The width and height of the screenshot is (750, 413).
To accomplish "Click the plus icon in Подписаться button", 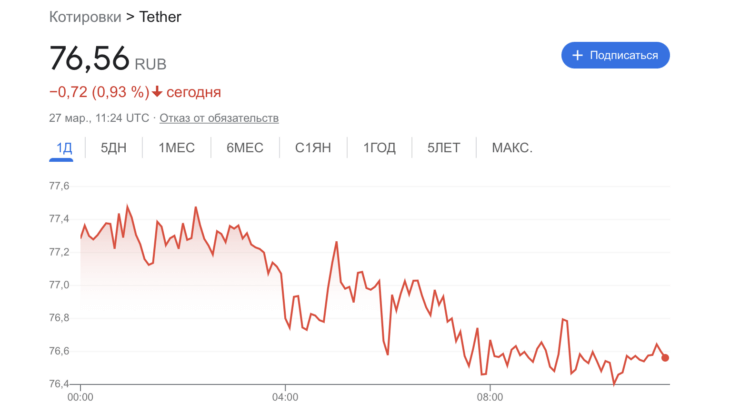I will [x=577, y=56].
